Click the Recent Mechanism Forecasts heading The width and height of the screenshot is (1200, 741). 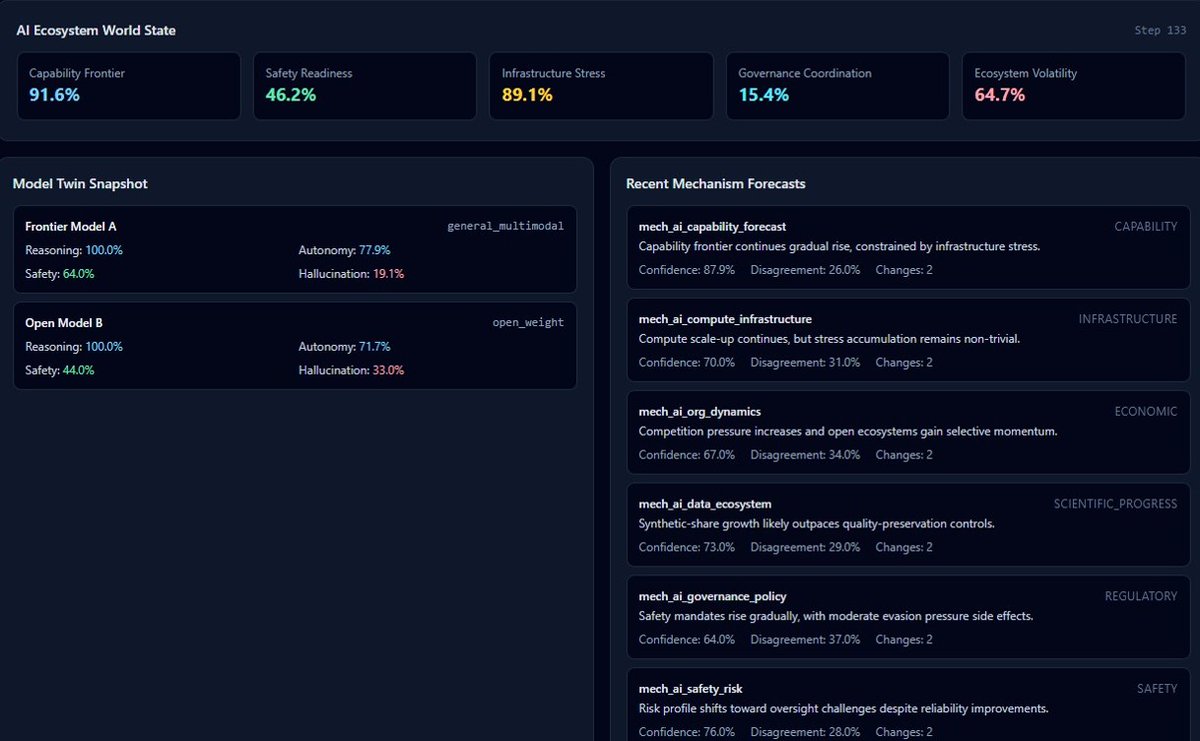[x=716, y=184]
